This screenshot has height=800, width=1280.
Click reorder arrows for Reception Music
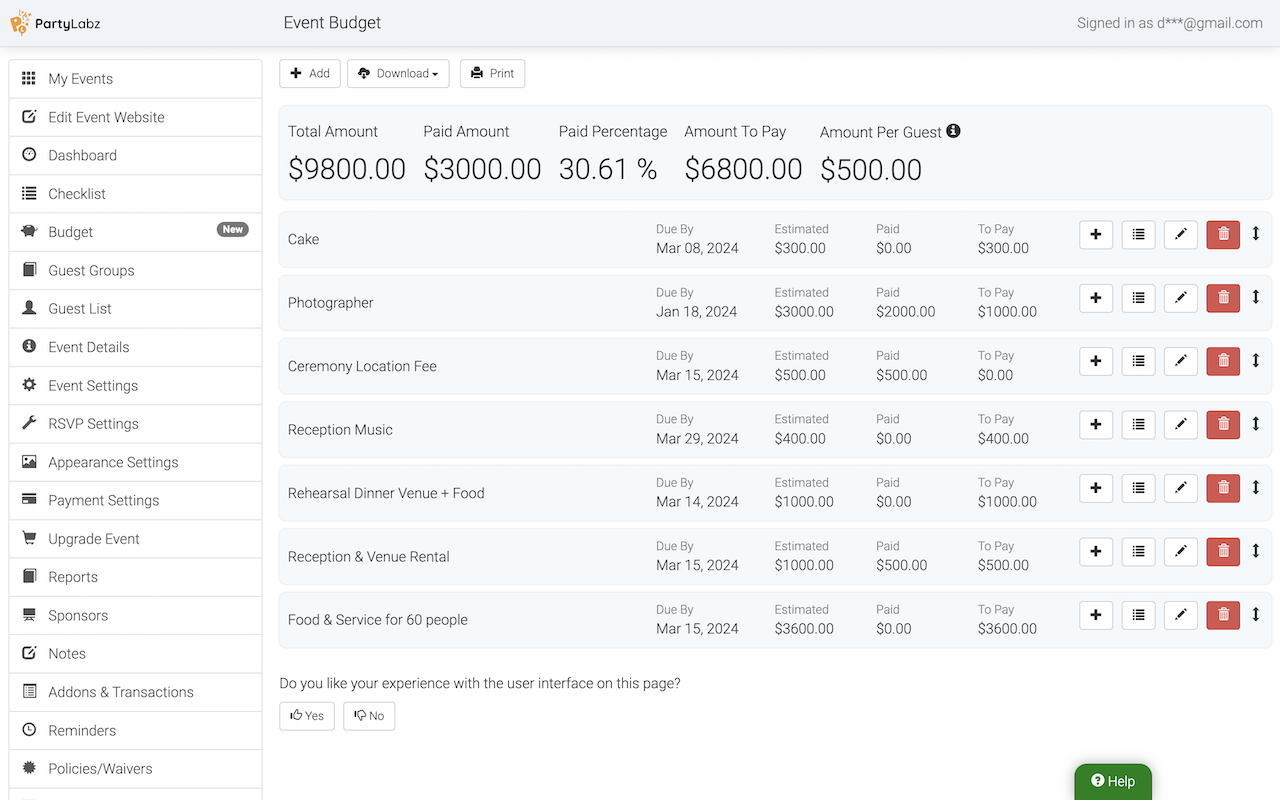1256,424
